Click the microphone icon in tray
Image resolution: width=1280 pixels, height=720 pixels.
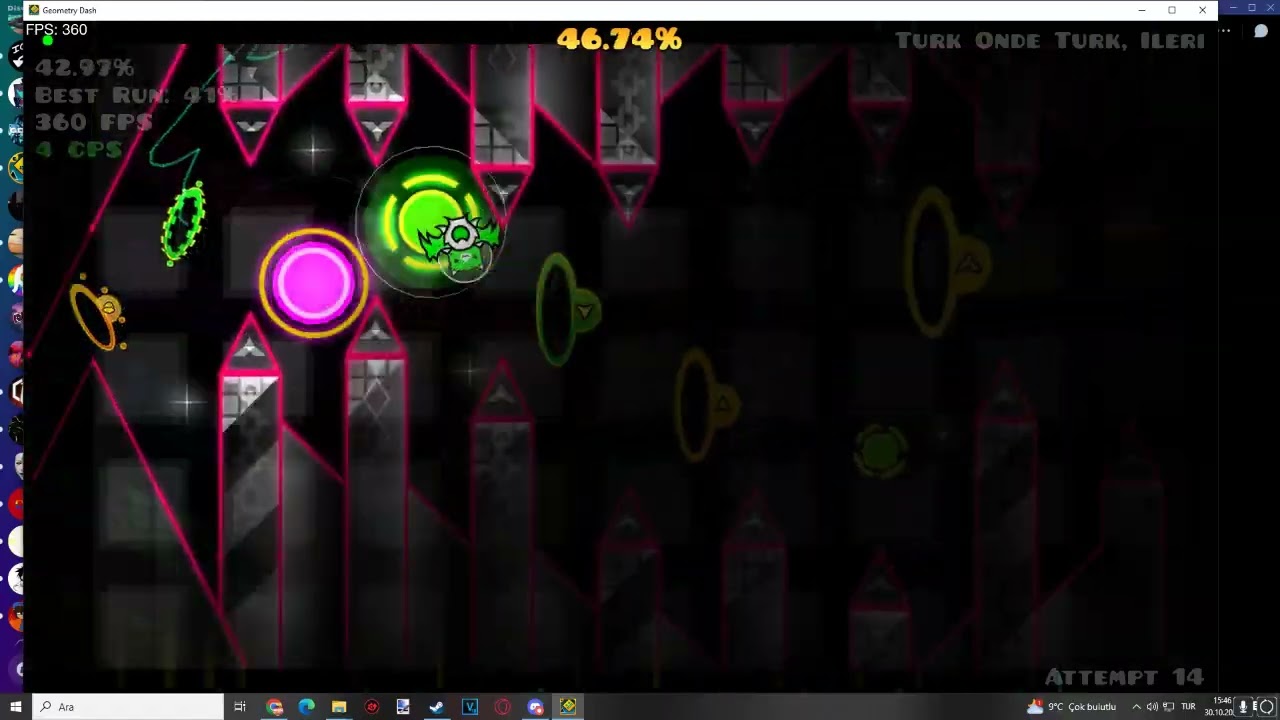point(1243,707)
